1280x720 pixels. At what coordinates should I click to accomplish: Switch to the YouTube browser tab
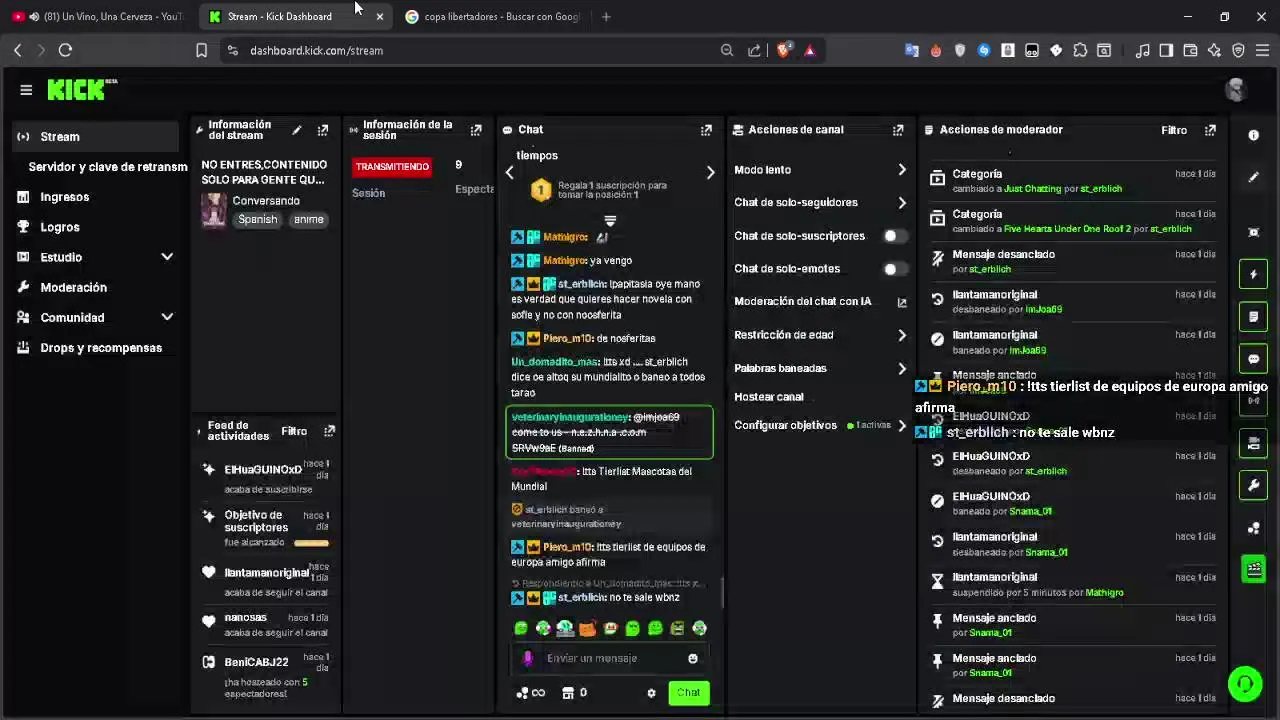point(98,17)
